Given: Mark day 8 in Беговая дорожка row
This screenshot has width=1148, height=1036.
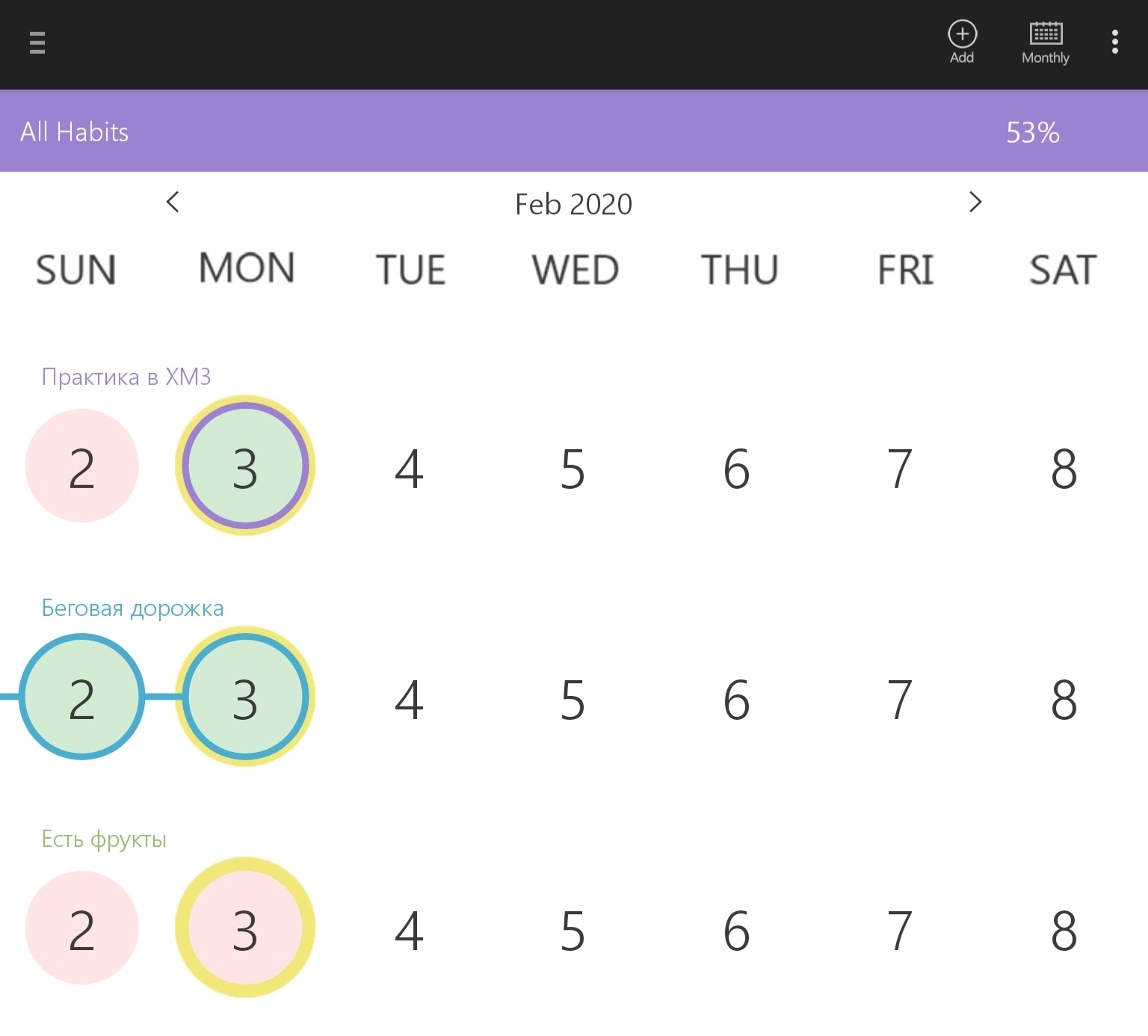Looking at the screenshot, I should pos(1064,700).
